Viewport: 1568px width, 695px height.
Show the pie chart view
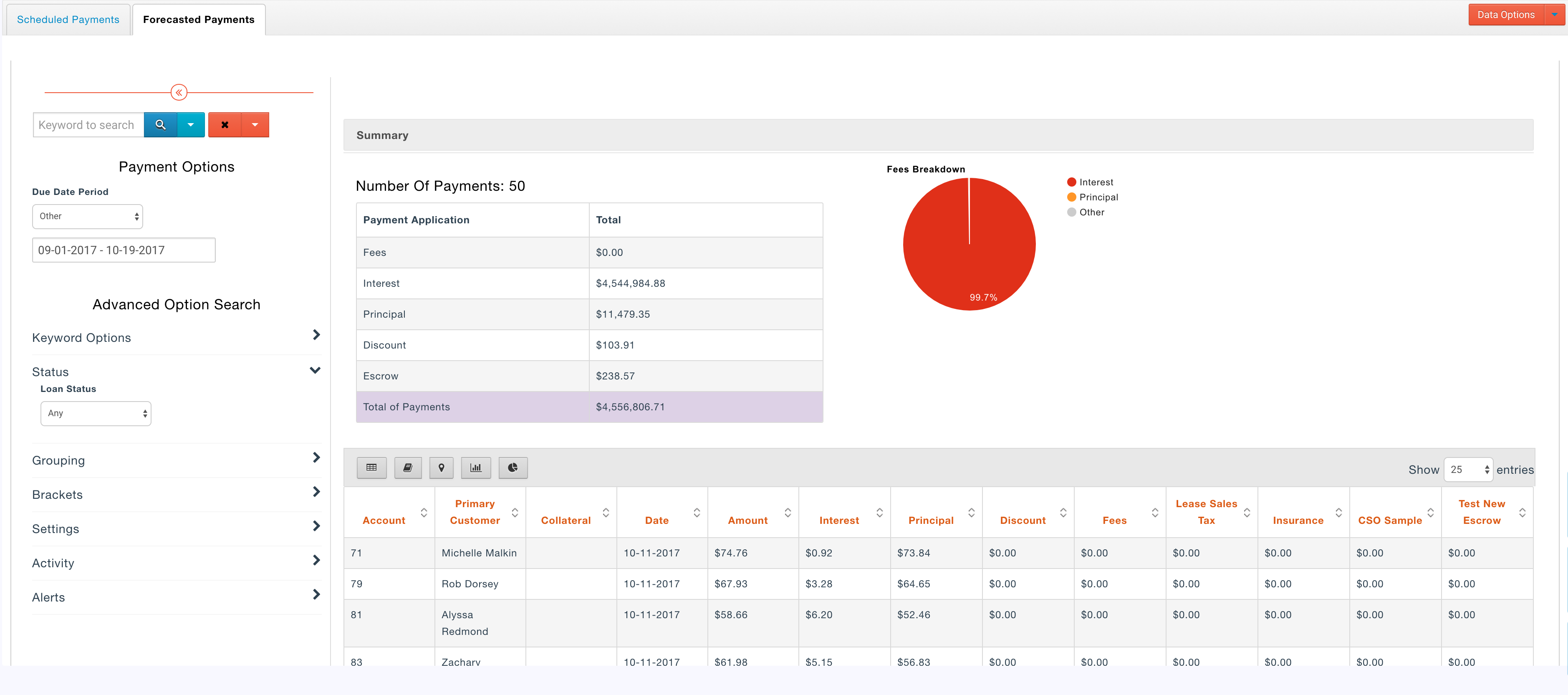coord(513,468)
